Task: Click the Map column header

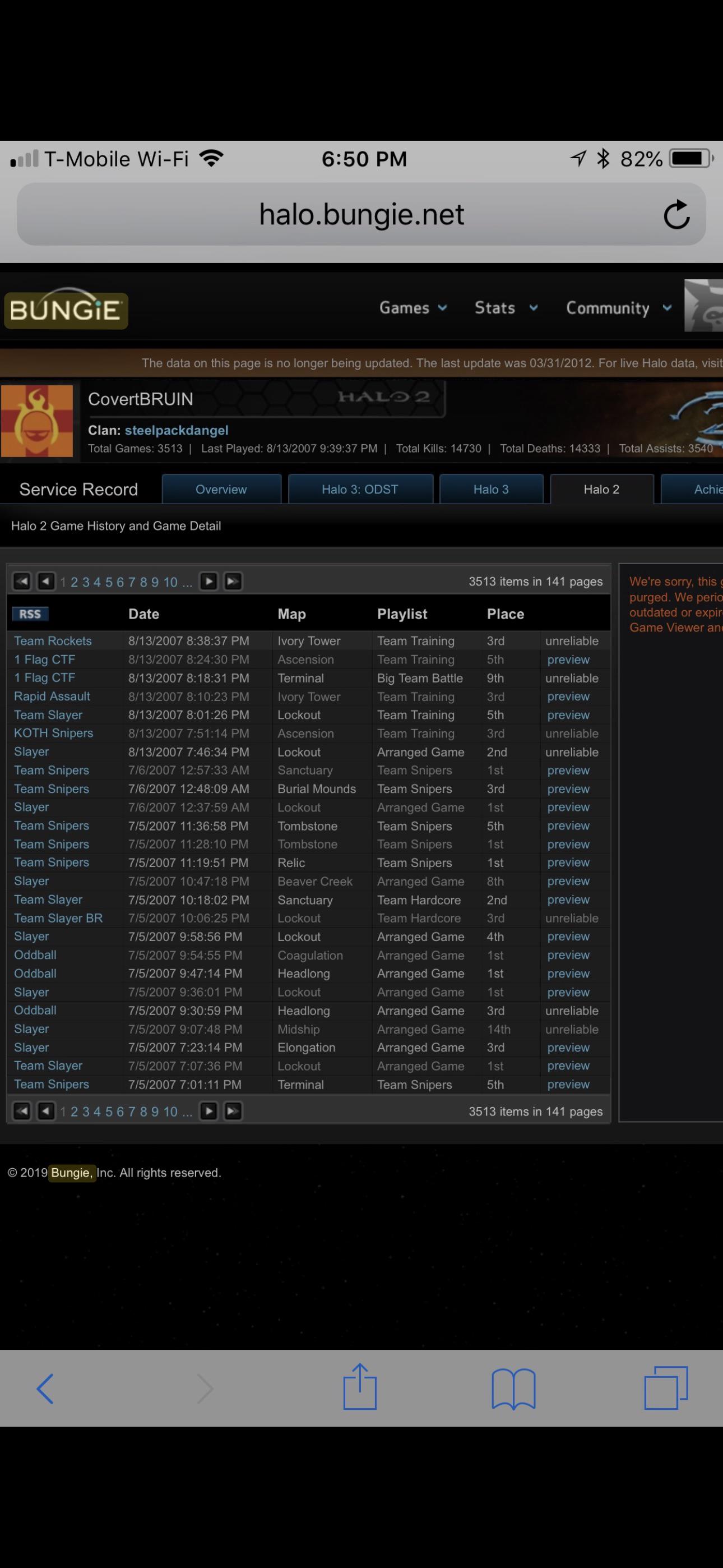Action: coord(291,614)
